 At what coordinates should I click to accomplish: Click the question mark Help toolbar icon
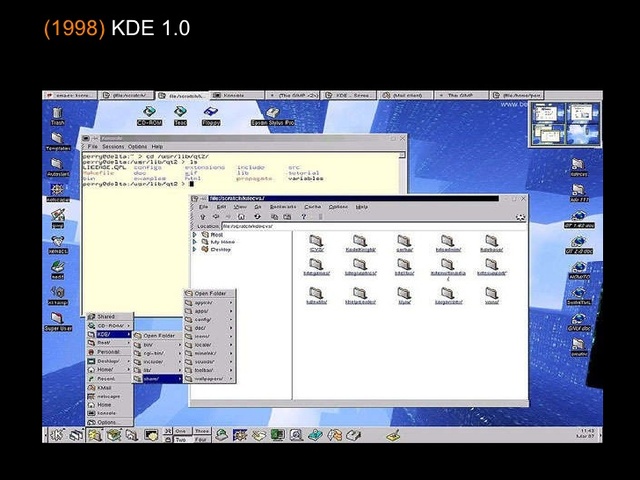304,217
